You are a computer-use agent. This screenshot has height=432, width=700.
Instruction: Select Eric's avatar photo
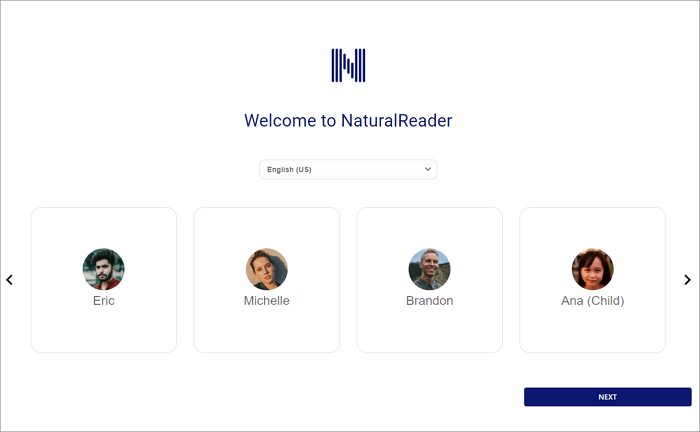[104, 269]
